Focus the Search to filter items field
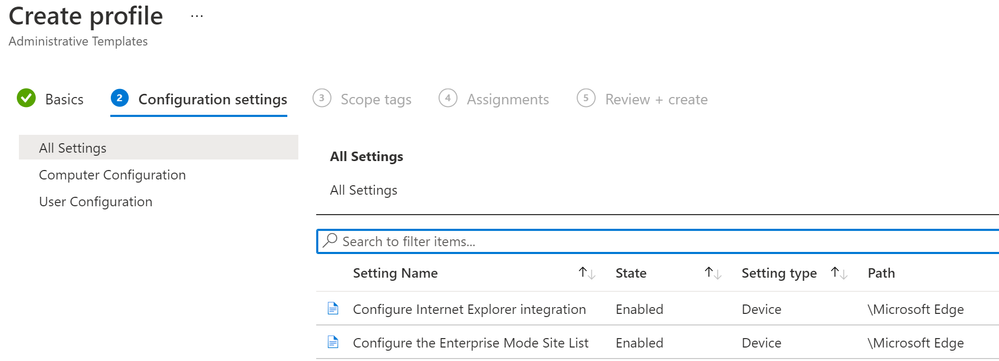The image size is (999, 361). 658,241
